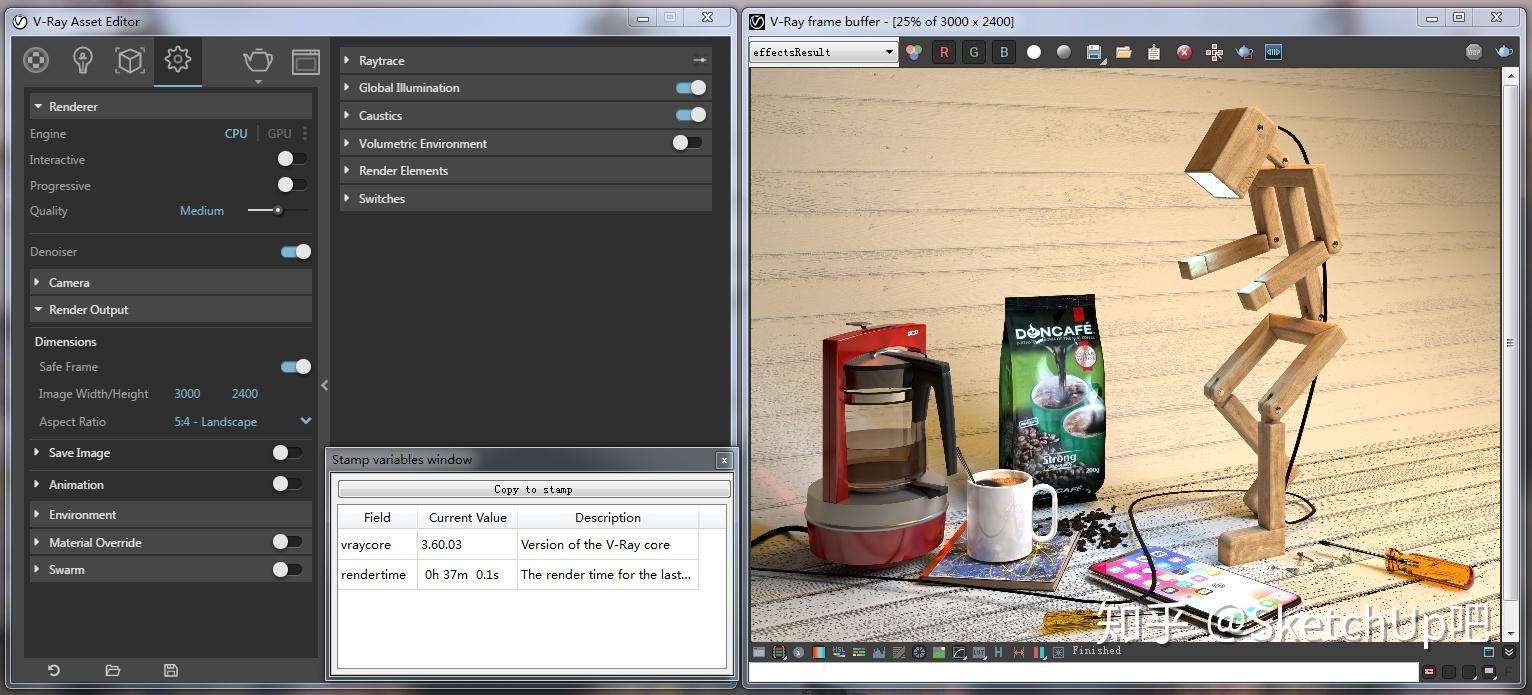This screenshot has height=695, width=1532.
Task: Open the Materials panel in V-Ray Asset Editor
Action: pyautogui.click(x=36, y=60)
